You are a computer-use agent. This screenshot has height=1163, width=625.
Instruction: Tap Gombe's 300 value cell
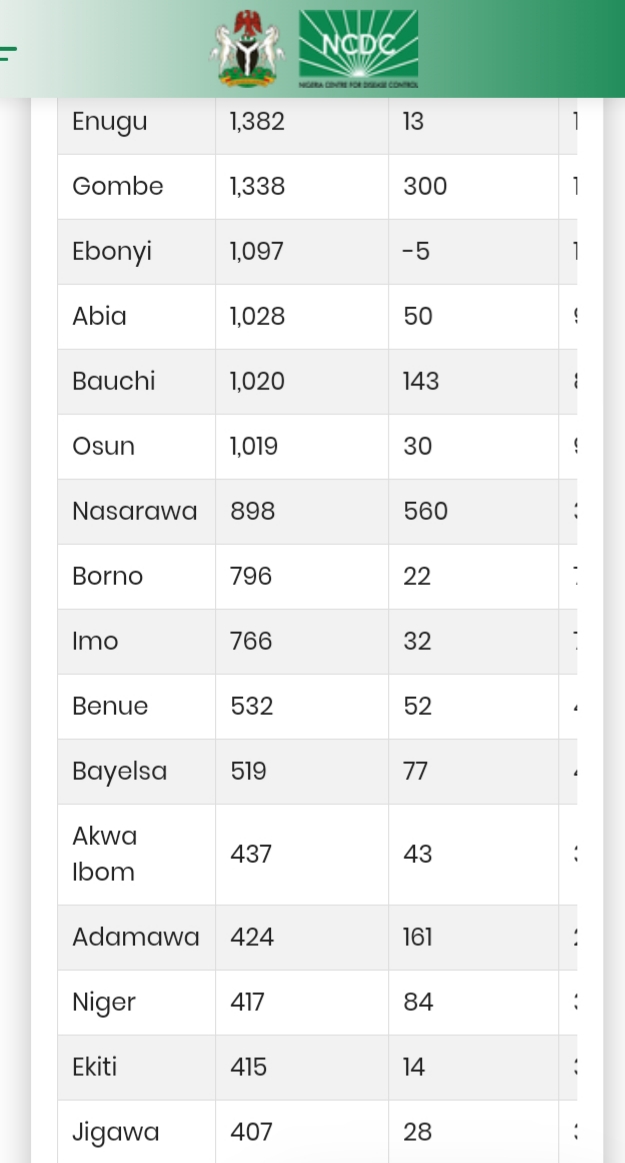tap(426, 187)
